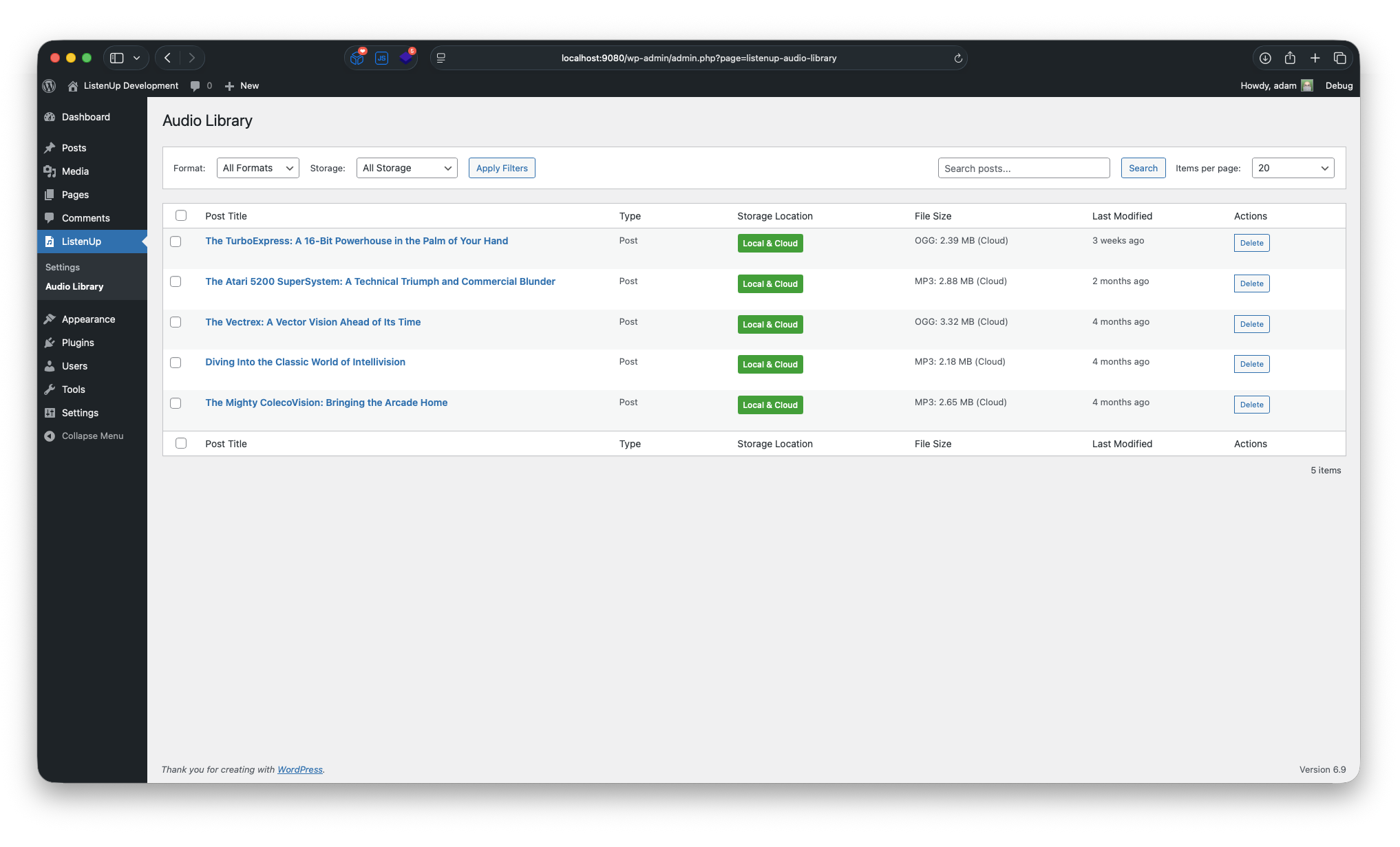
Task: Open the Audio Library submenu item
Action: 74,286
